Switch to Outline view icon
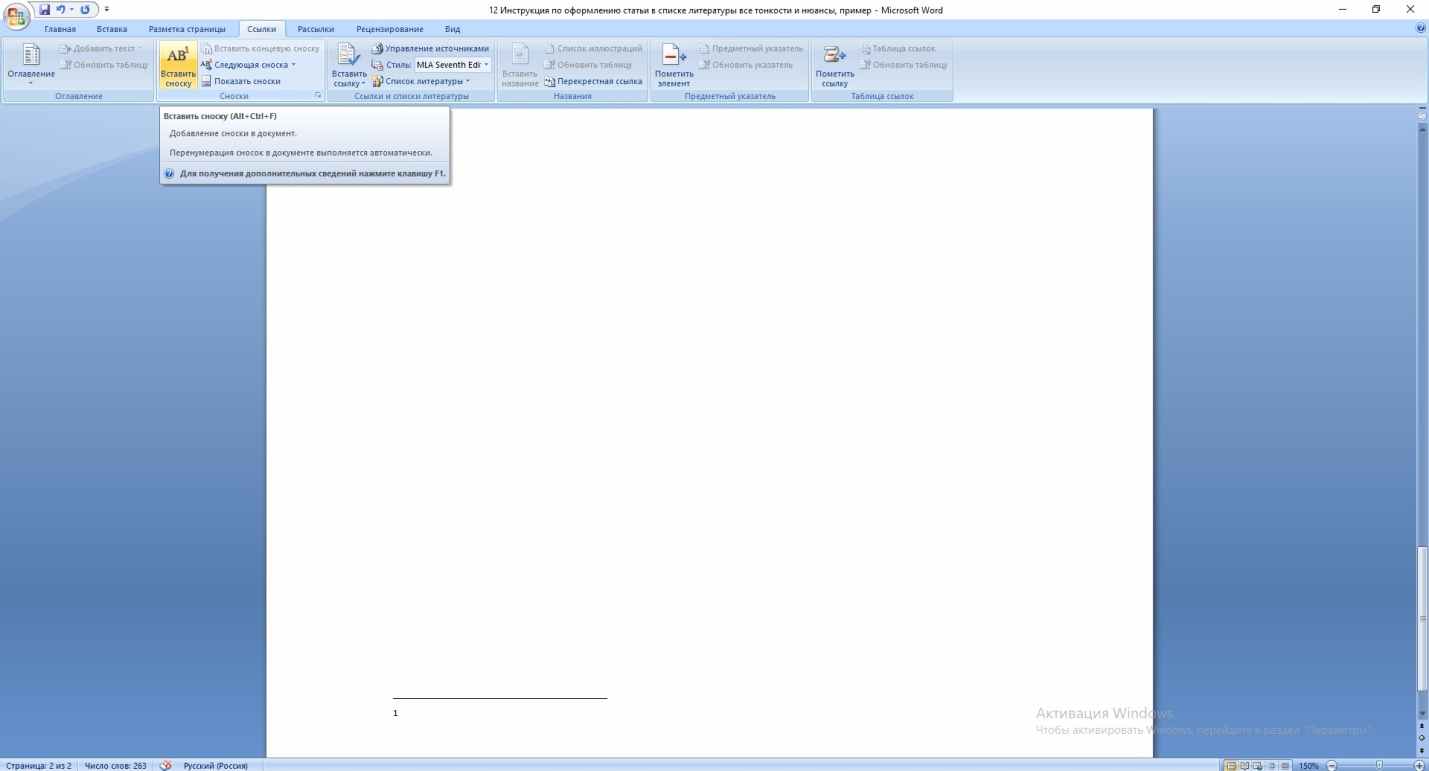The width and height of the screenshot is (1429, 771). tap(1271, 765)
